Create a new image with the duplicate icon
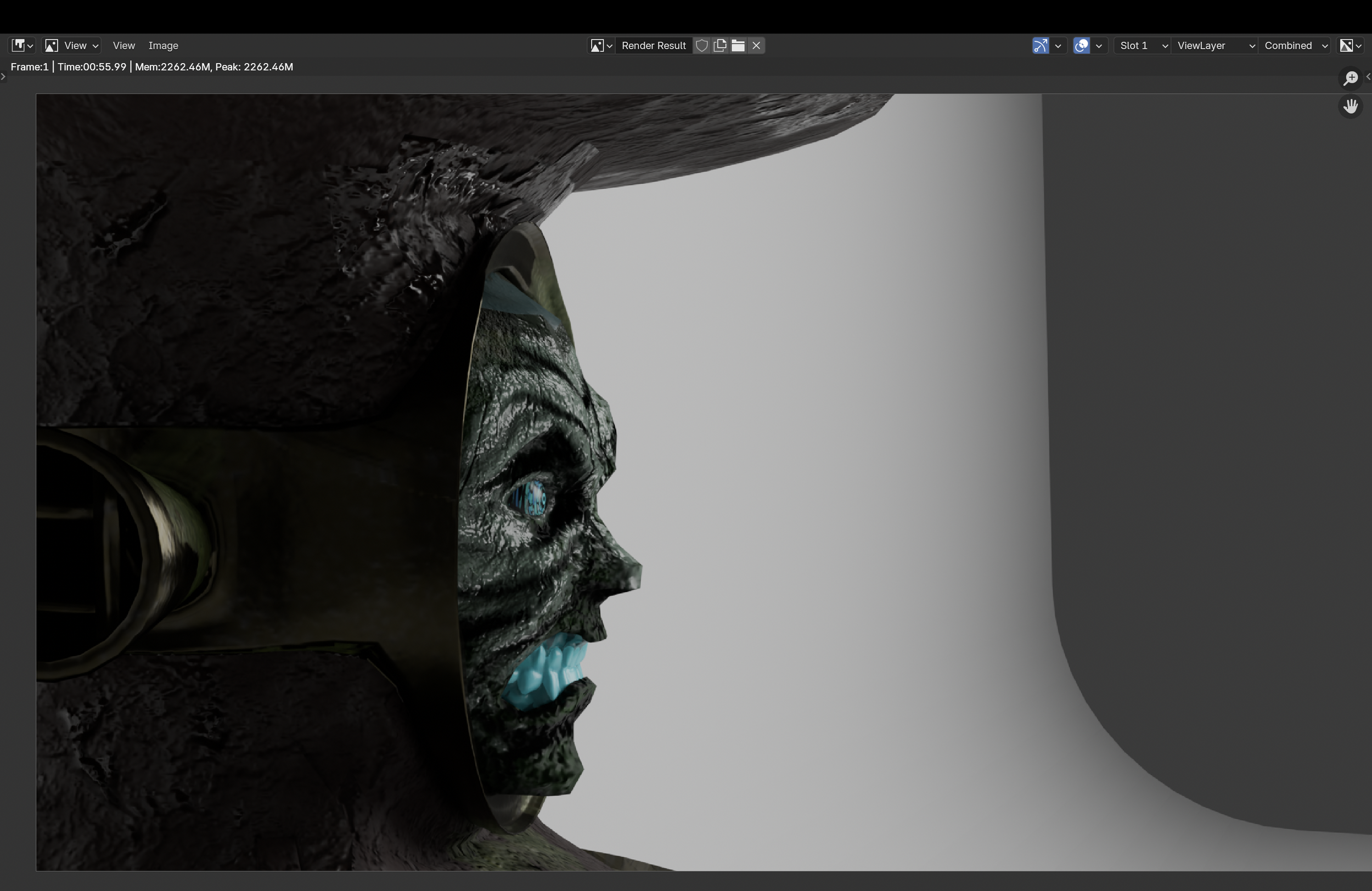Viewport: 1372px width, 891px height. pos(720,46)
